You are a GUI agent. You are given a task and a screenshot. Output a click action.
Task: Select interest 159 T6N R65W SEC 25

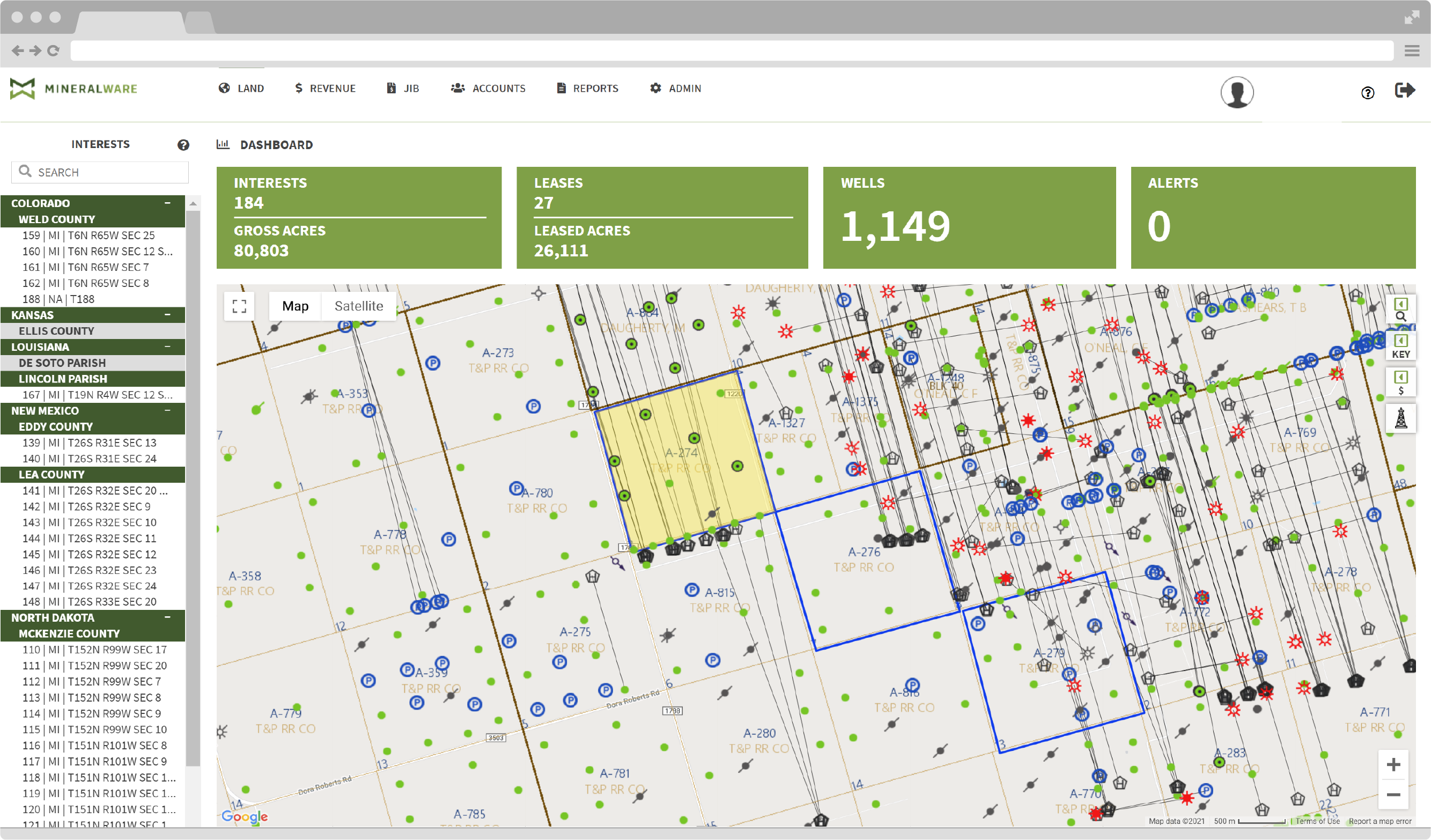[93, 235]
